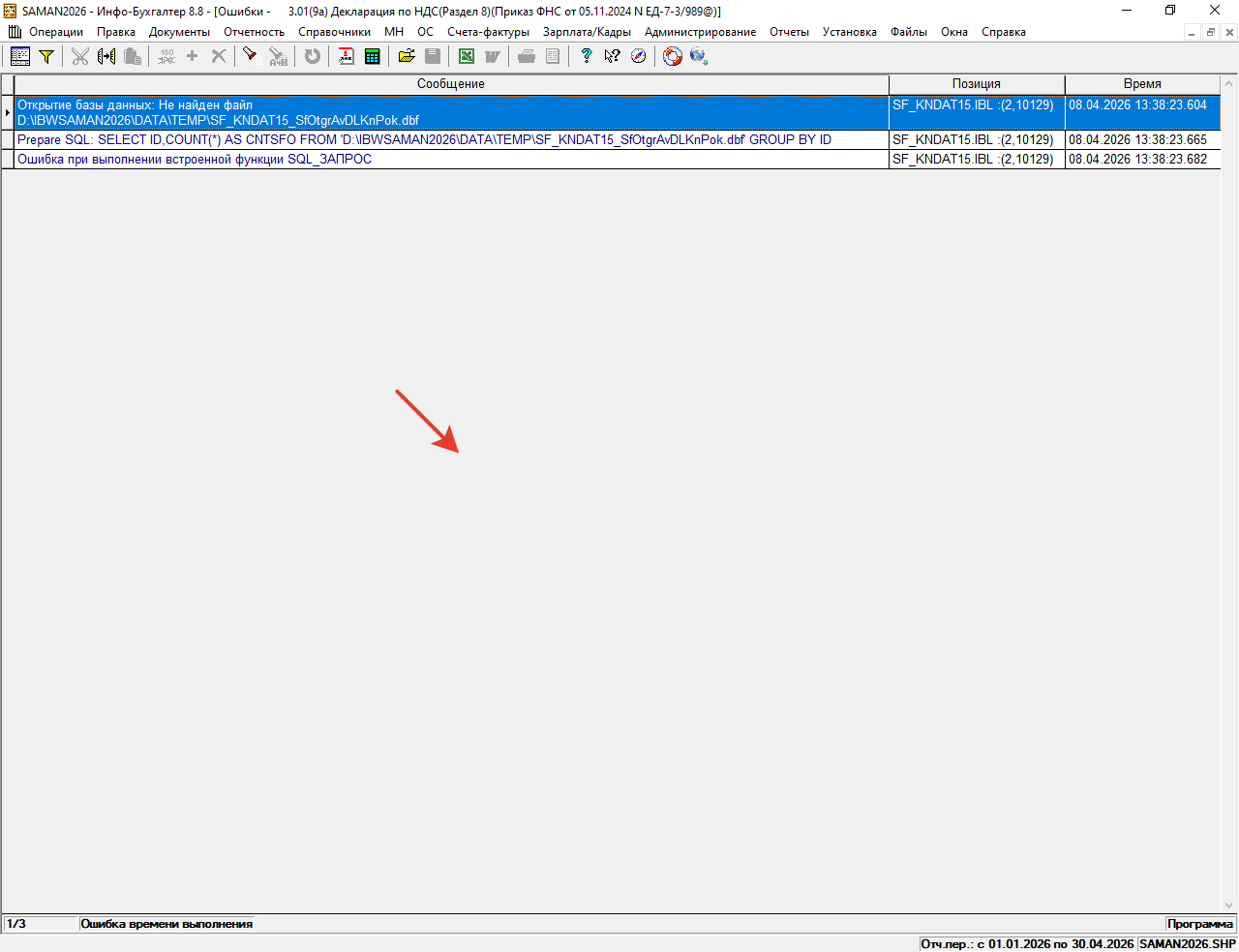Open the Зарплата/Кадры menu
The width and height of the screenshot is (1239, 952).
(587, 32)
